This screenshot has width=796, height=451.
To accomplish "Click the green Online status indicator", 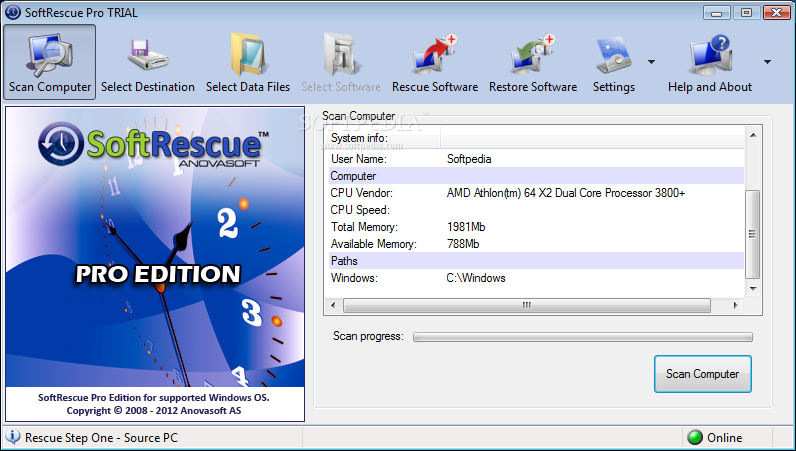I will [x=694, y=437].
